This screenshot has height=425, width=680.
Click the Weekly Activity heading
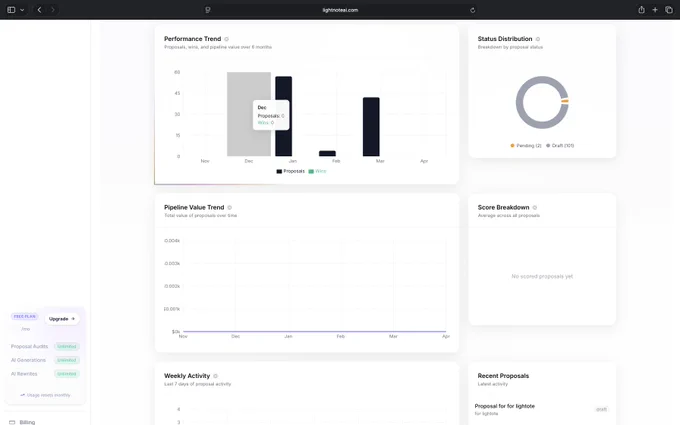tap(187, 376)
